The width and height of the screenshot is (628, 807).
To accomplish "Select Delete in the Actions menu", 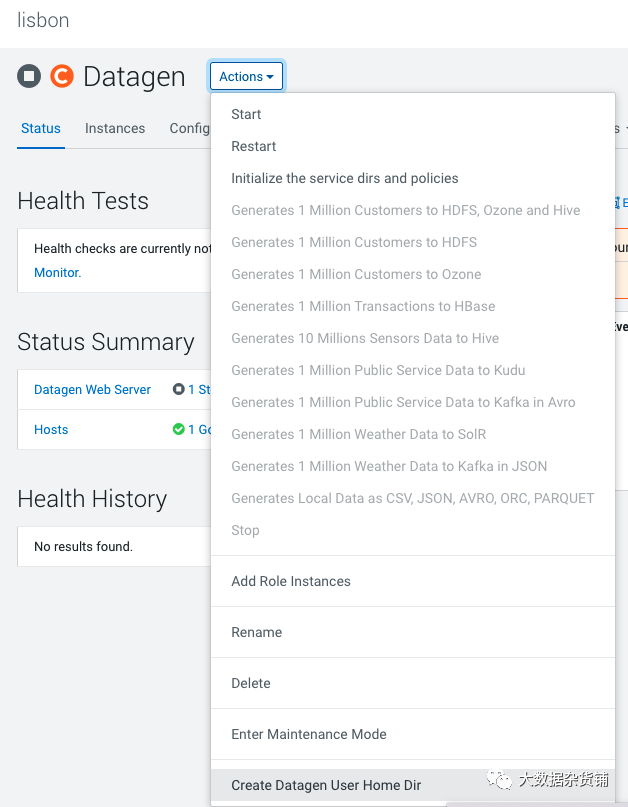I will coord(250,684).
